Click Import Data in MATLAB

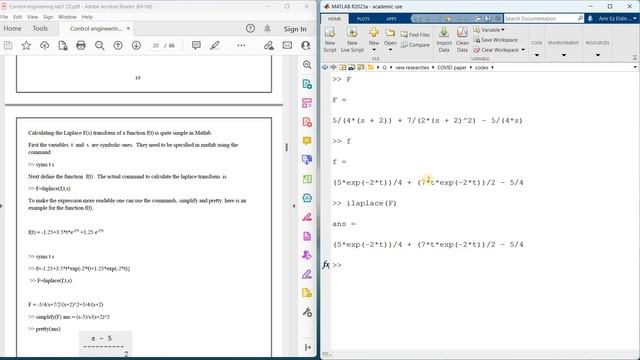click(444, 40)
